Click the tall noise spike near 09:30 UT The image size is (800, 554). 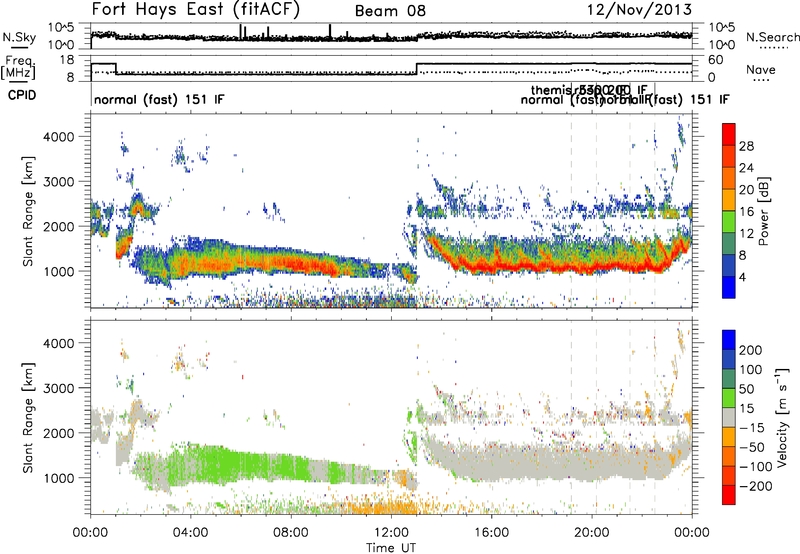coord(330,32)
